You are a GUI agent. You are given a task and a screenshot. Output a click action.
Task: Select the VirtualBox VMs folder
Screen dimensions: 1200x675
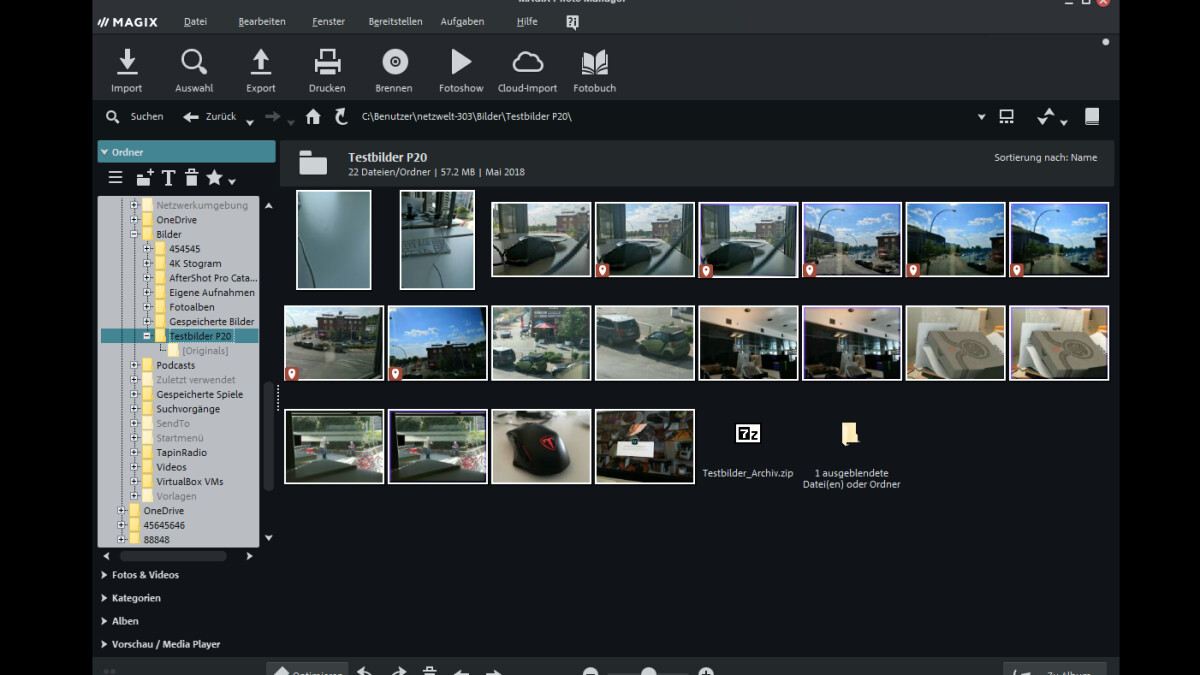pyautogui.click(x=190, y=482)
